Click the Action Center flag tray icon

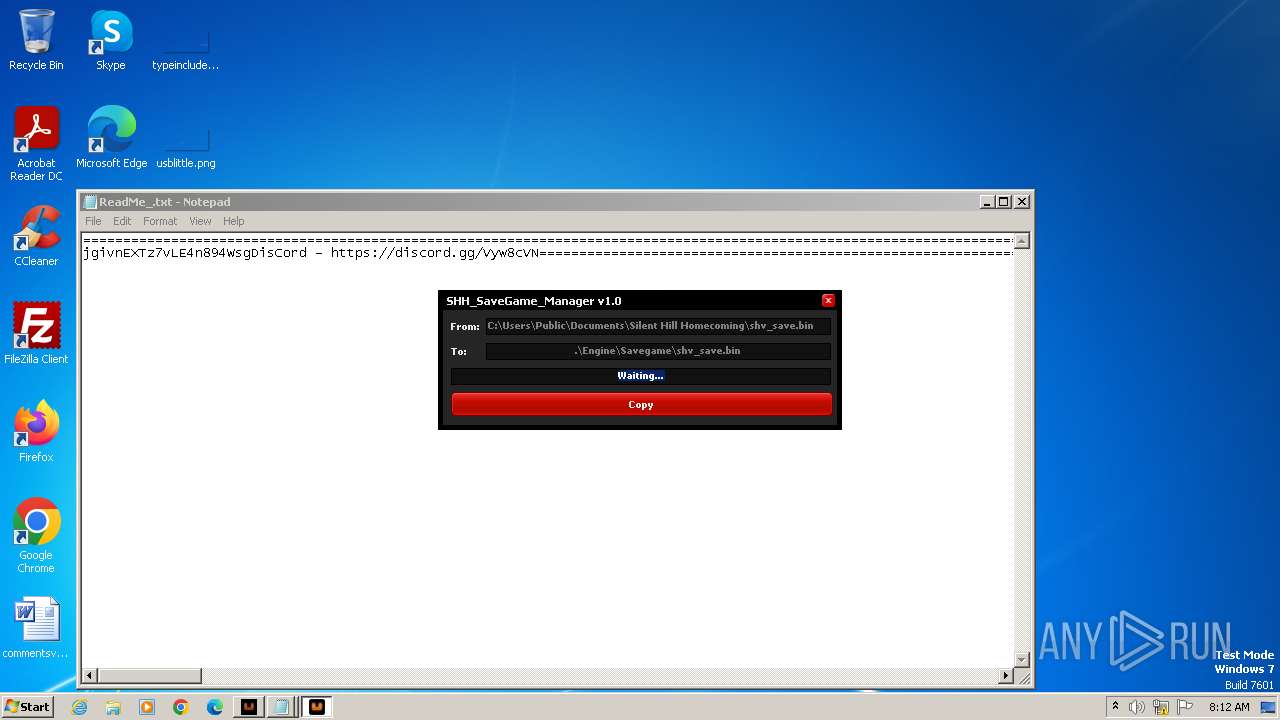pyautogui.click(x=1185, y=707)
